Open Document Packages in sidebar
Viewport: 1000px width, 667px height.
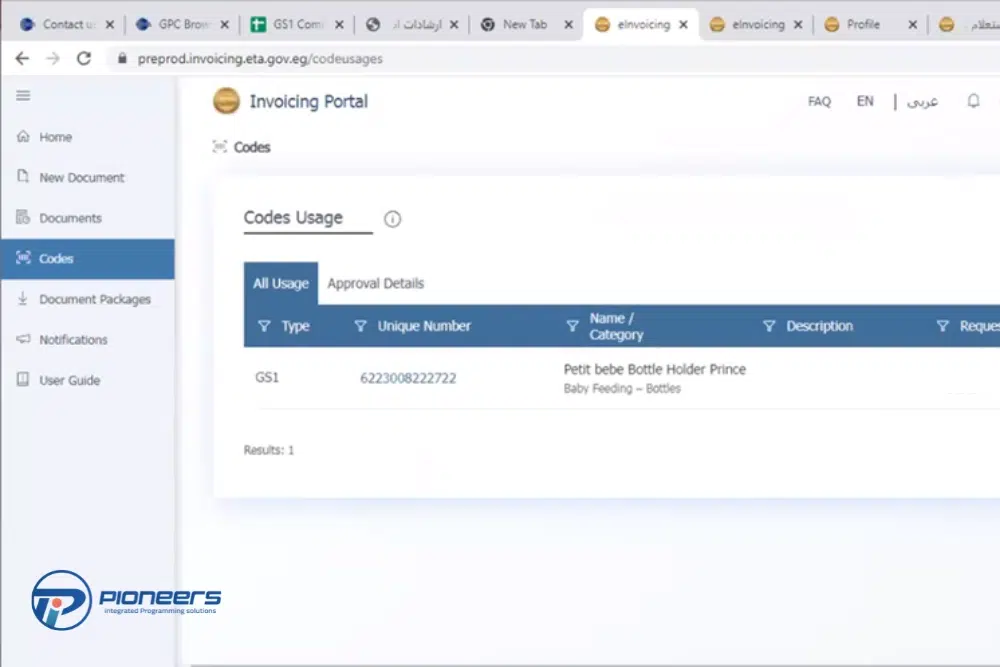pos(94,299)
